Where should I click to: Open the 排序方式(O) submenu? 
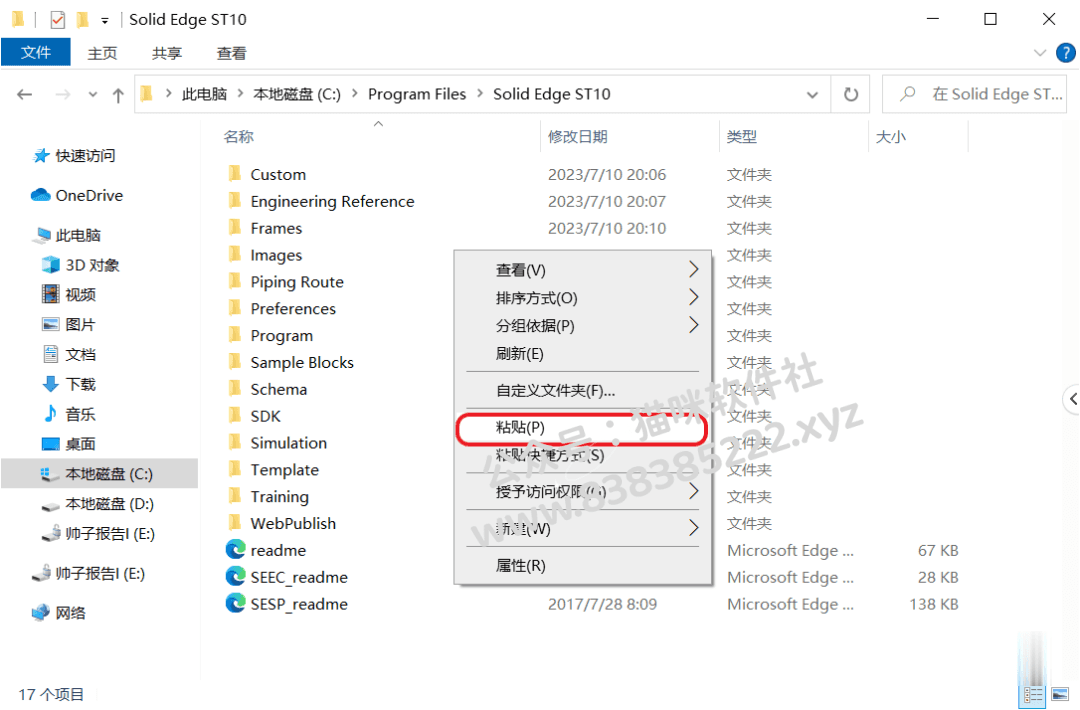click(x=583, y=297)
